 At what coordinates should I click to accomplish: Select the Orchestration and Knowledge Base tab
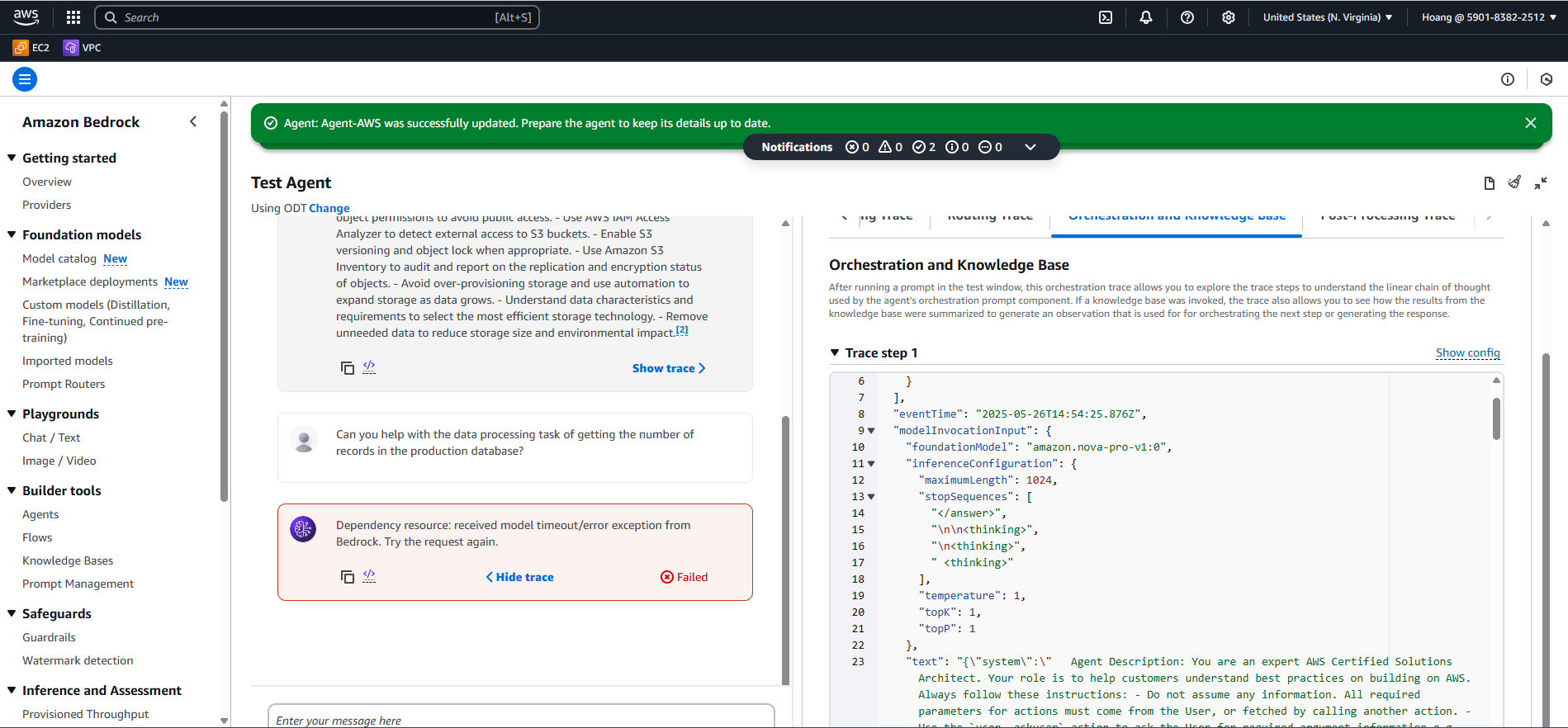[1177, 219]
